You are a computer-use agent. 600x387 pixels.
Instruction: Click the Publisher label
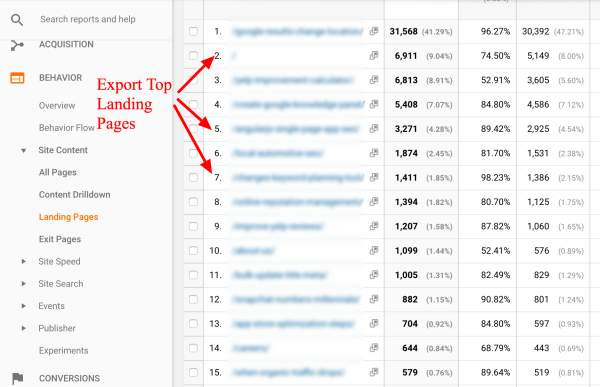tap(57, 328)
